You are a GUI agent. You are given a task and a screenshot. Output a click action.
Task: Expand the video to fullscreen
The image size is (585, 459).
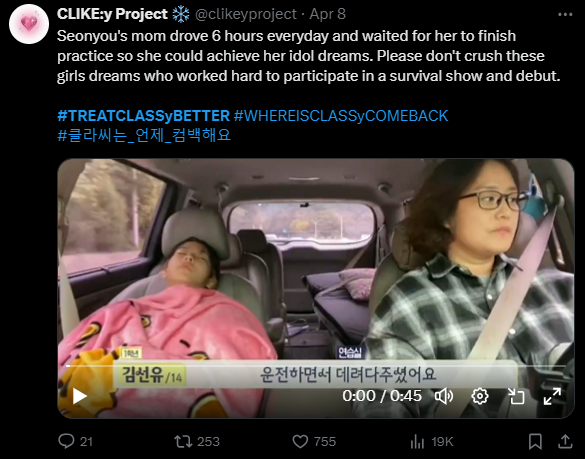552,396
